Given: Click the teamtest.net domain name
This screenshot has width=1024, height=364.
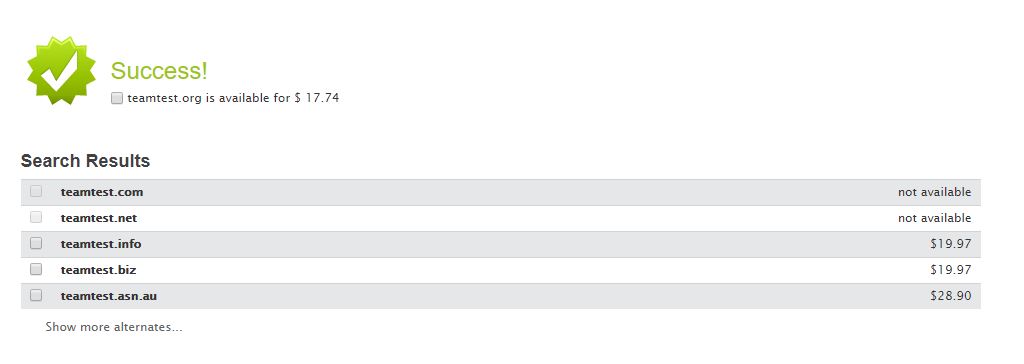Looking at the screenshot, I should coord(99,218).
